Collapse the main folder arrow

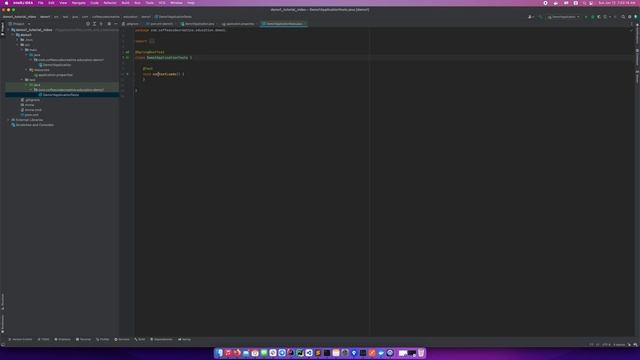click(x=22, y=50)
